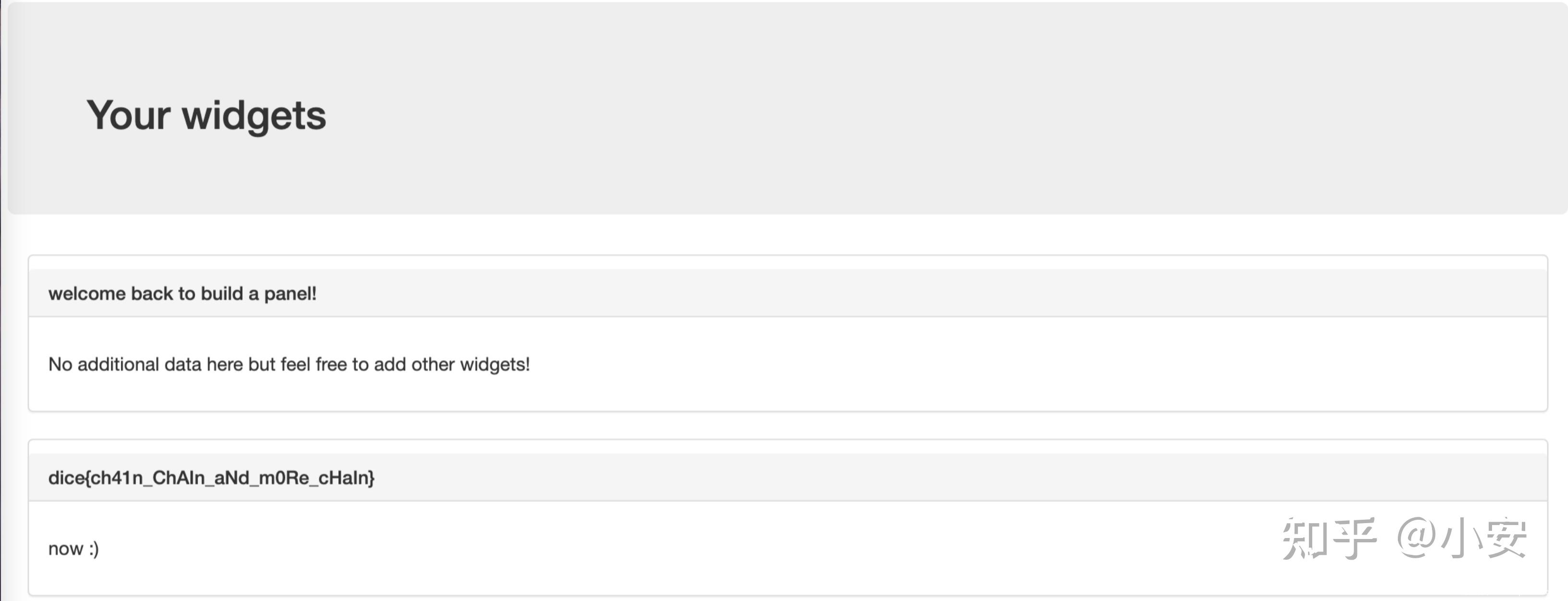
Task: Select the "welcome back to build a panel!" title
Action: pyautogui.click(x=182, y=293)
